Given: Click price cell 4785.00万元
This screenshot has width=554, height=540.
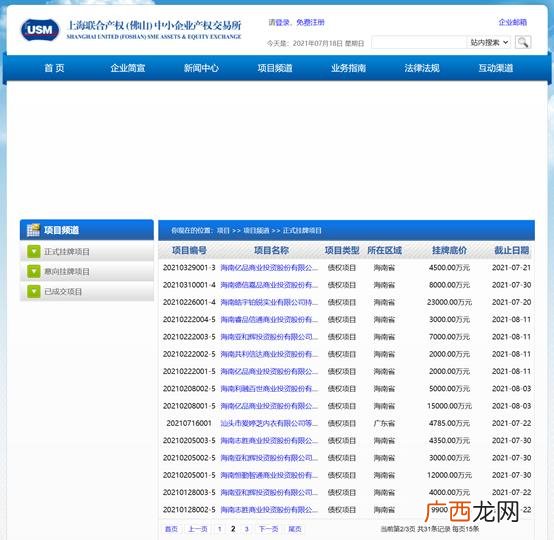Looking at the screenshot, I should (x=449, y=423).
